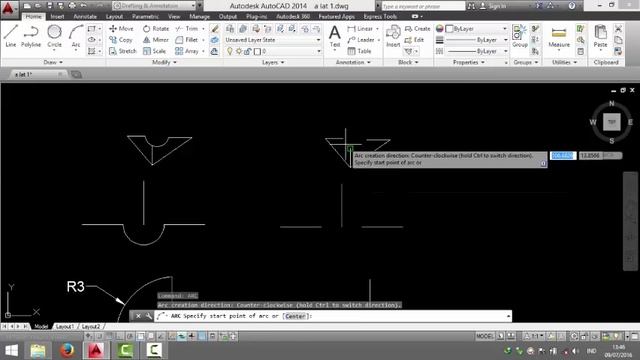Switch to the View ribbon tab

(174, 17)
